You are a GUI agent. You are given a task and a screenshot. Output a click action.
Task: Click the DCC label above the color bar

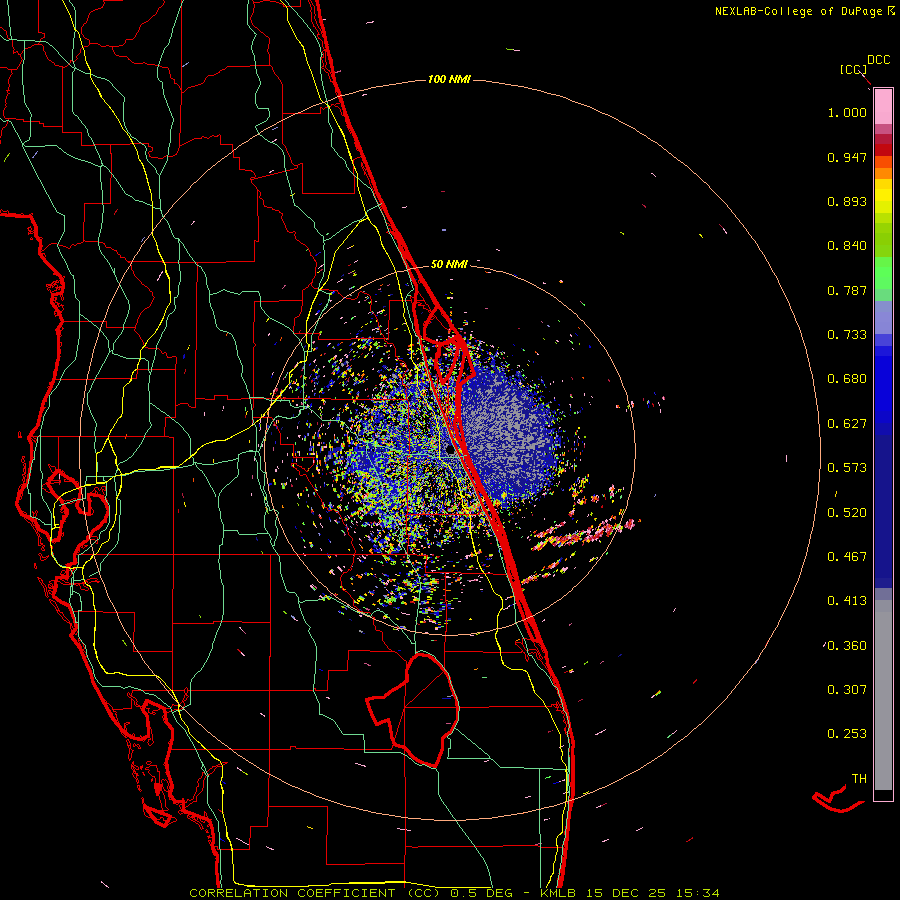878,60
